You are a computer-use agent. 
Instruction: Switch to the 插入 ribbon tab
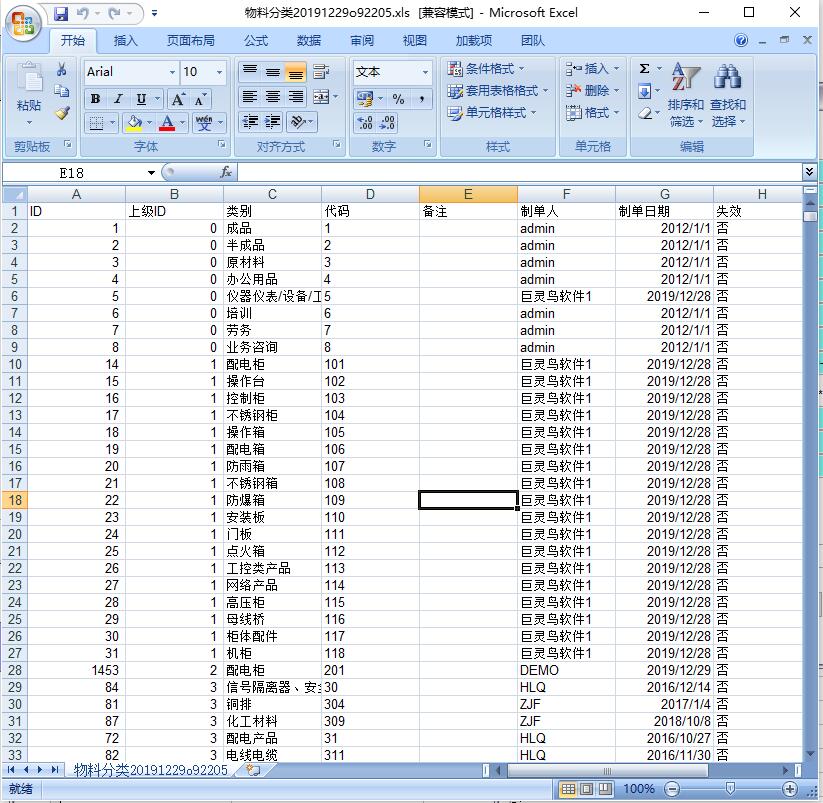[x=126, y=41]
